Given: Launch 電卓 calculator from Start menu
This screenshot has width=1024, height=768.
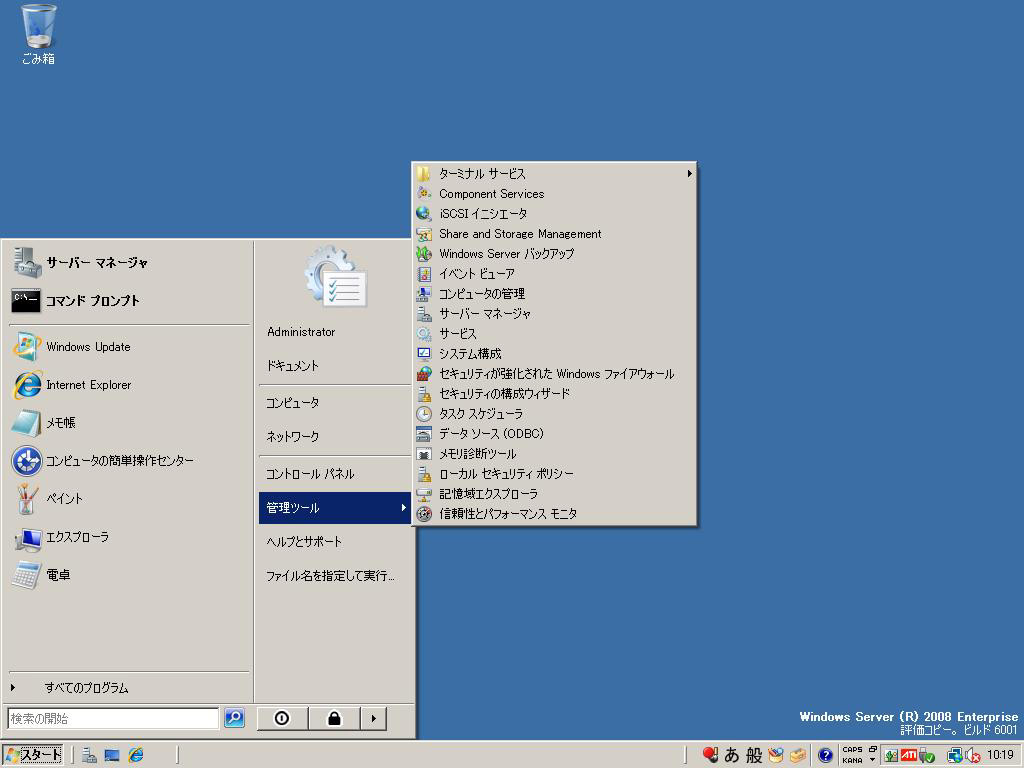Looking at the screenshot, I should tap(58, 575).
